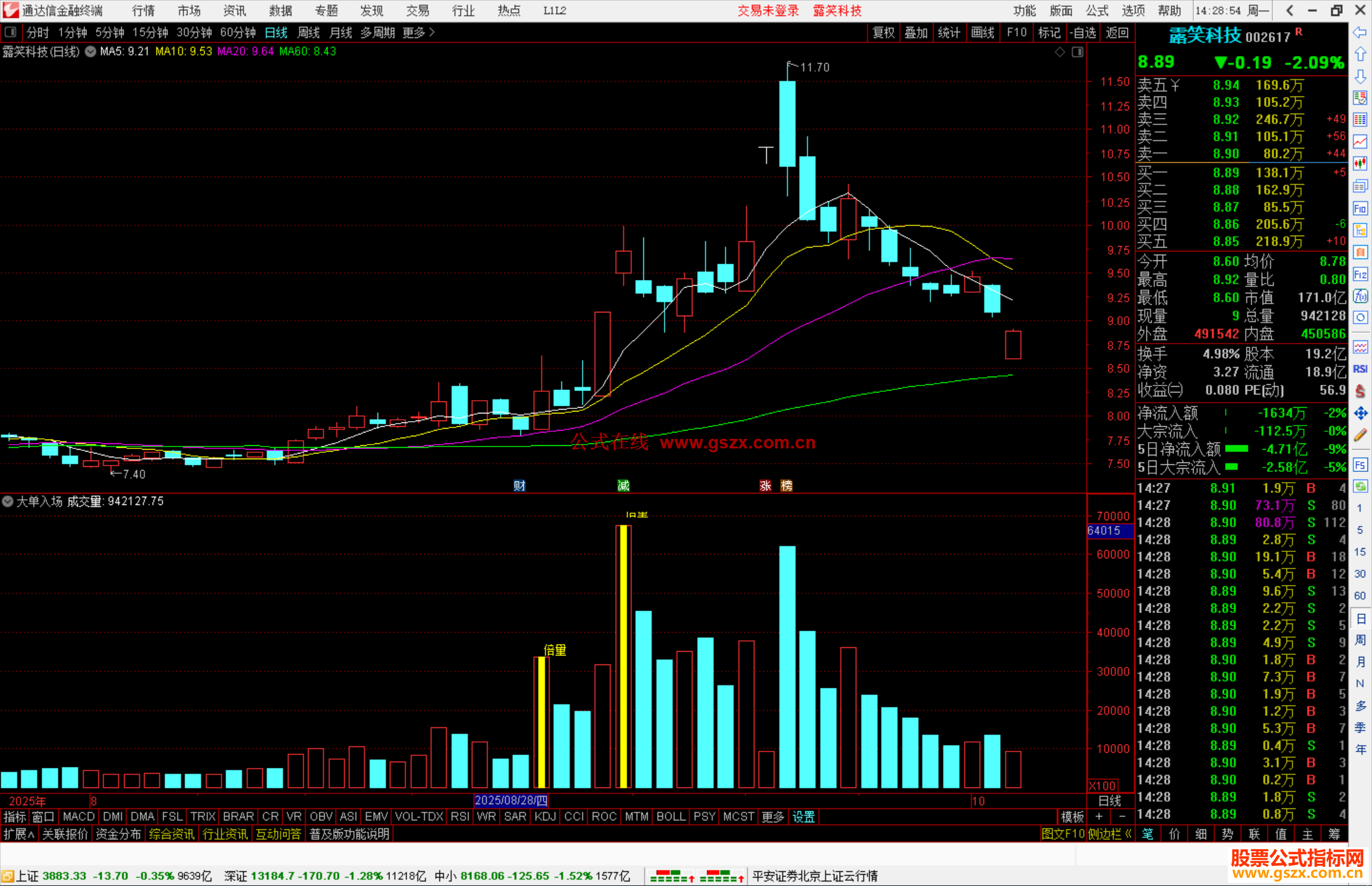Open the F10 info icon in sidebar
This screenshot has height=886, width=1372.
(x=1360, y=208)
